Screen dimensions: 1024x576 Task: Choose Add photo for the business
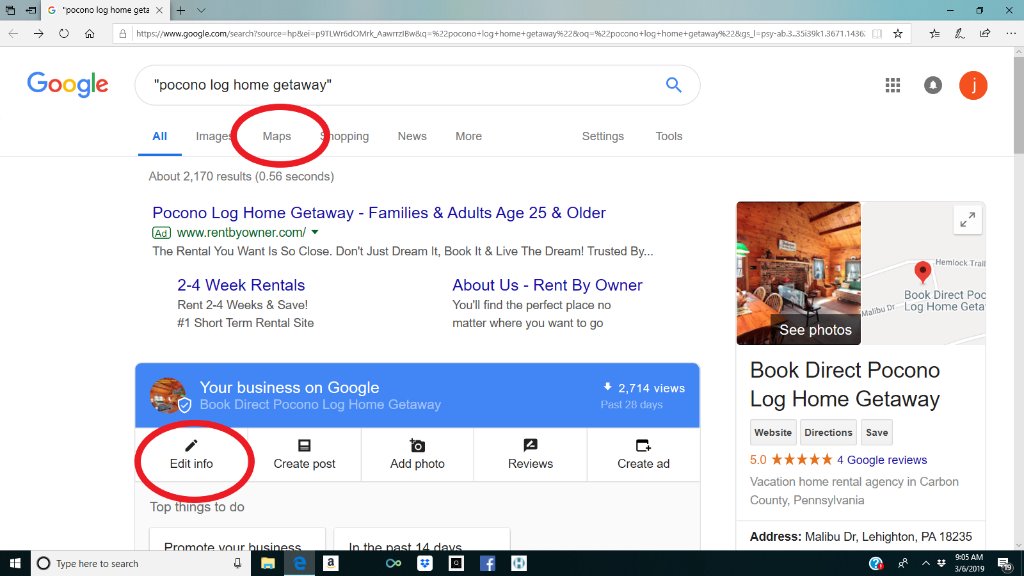tap(417, 454)
